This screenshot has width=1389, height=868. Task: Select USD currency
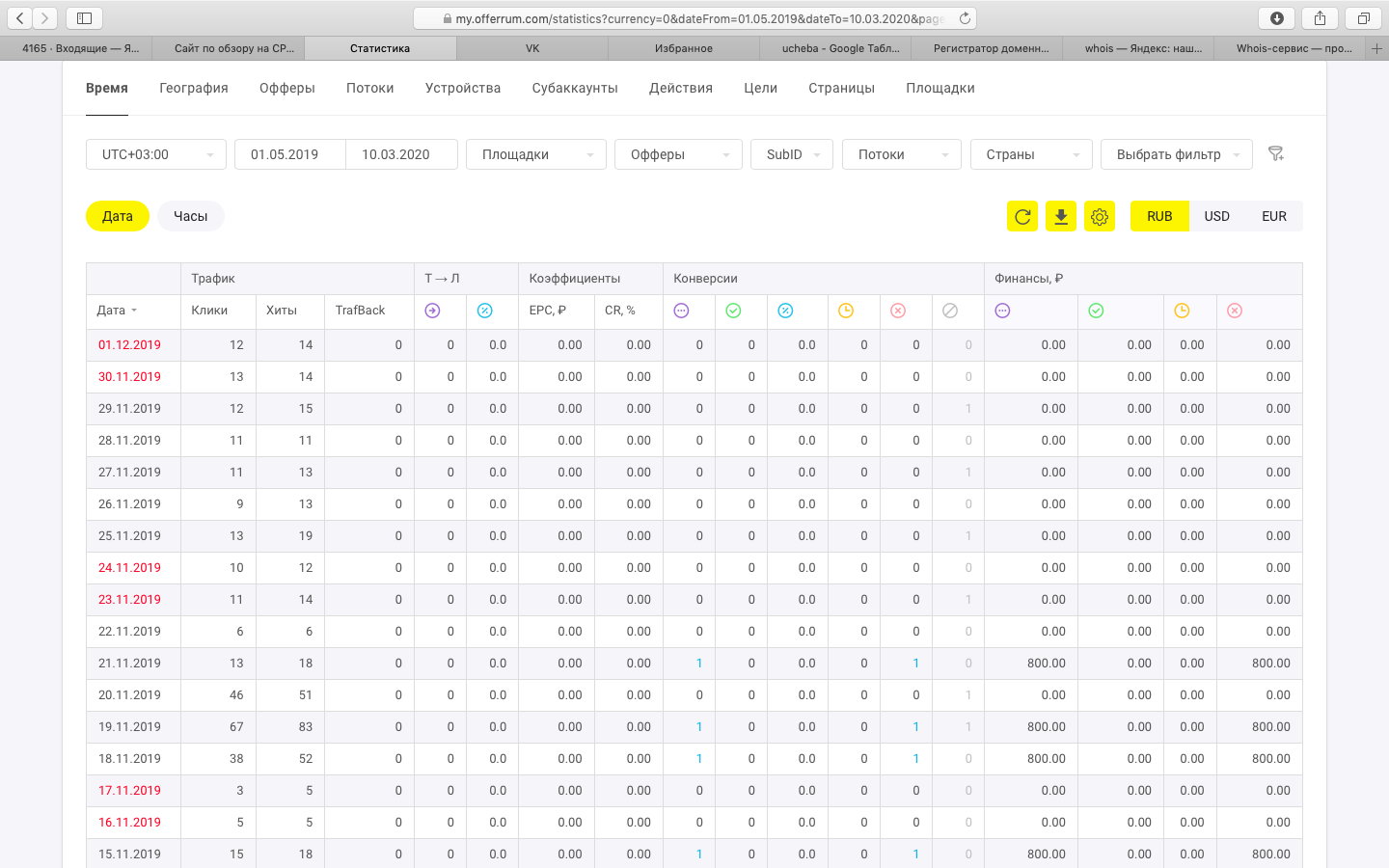pyautogui.click(x=1217, y=216)
